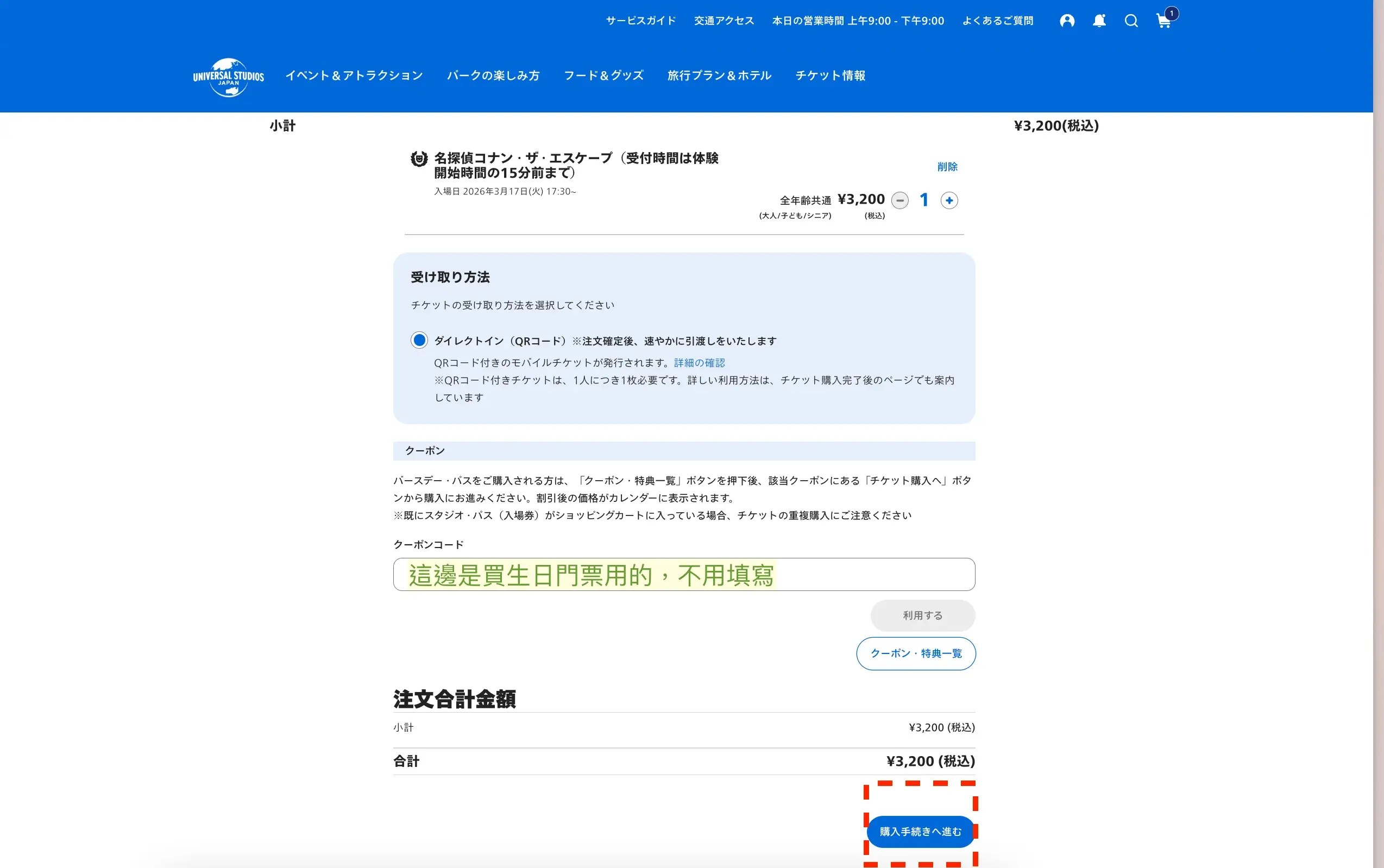This screenshot has height=868, width=1384.
Task: Select ダイレクトイン QRコード radio button
Action: coord(419,341)
